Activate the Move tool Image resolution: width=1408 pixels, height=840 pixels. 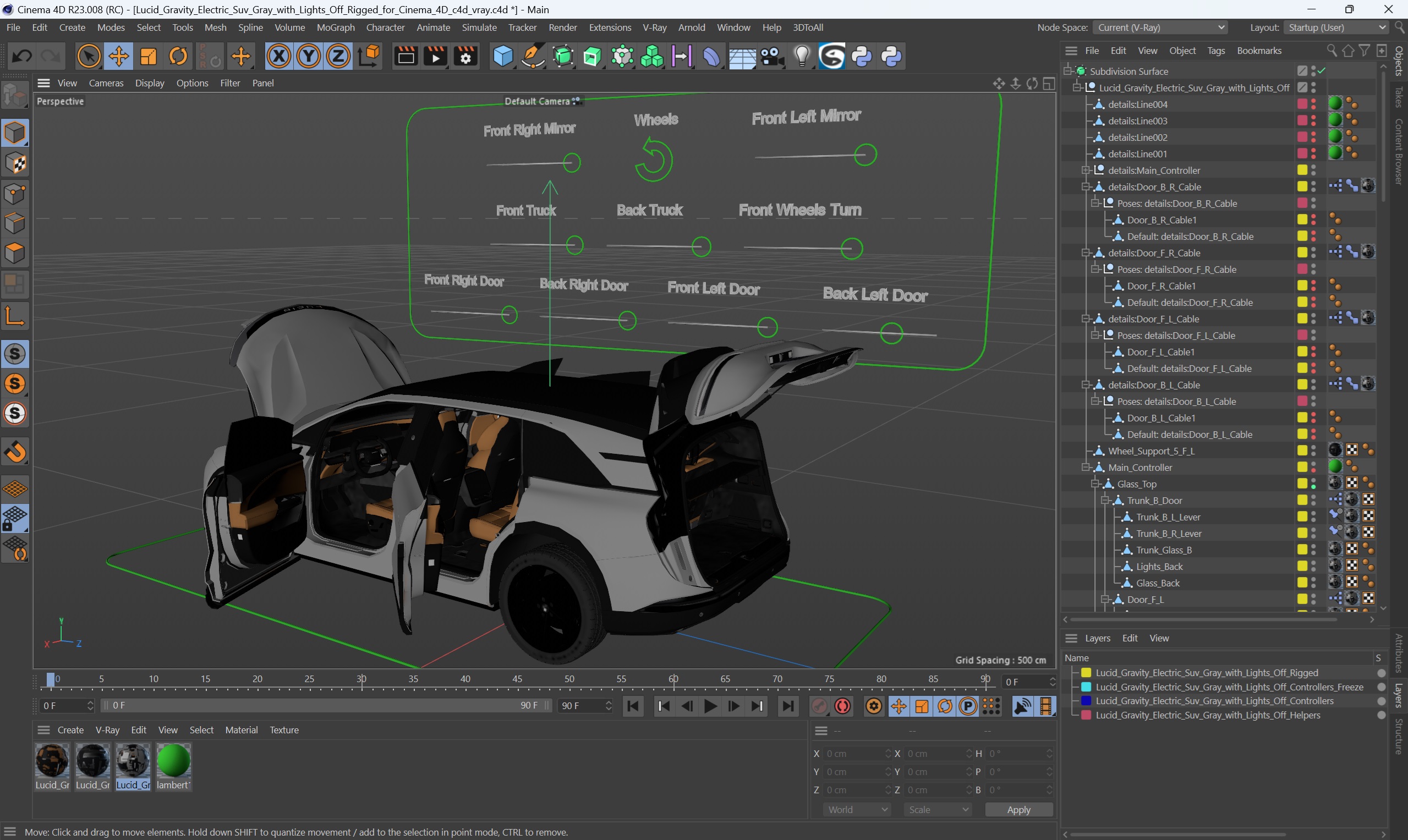[x=118, y=56]
